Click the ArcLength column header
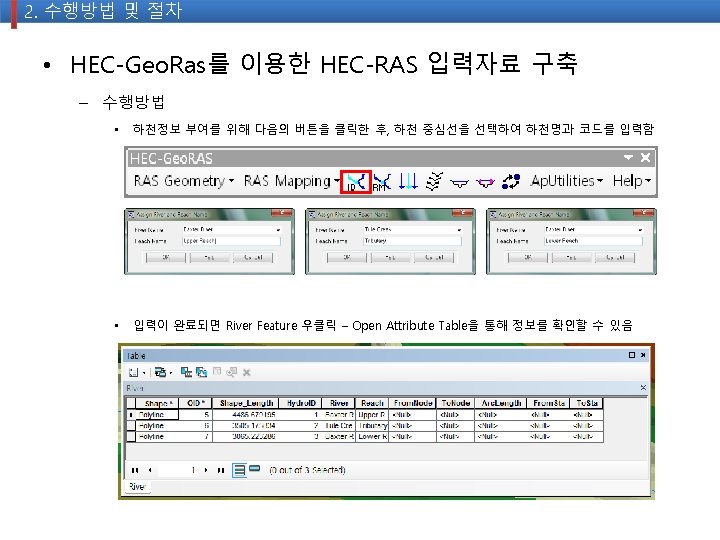The height and width of the screenshot is (540, 720). click(501, 403)
